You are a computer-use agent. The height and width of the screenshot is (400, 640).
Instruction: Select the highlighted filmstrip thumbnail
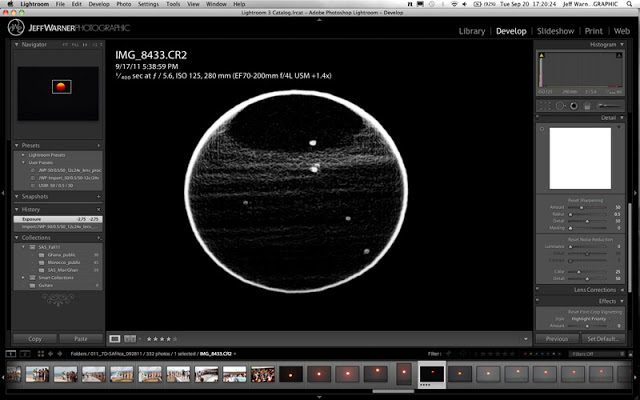pos(430,374)
